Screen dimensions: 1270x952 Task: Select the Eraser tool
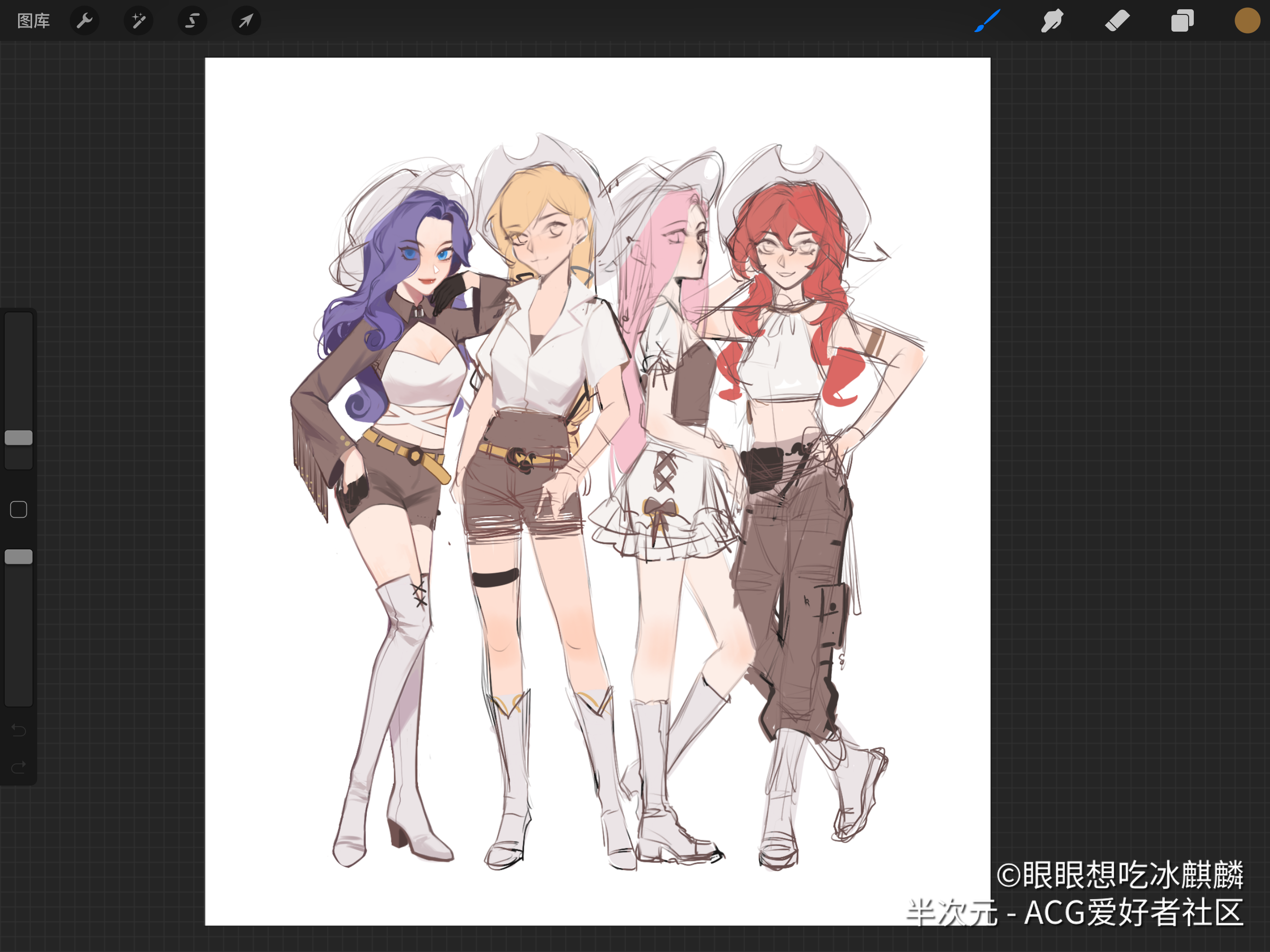click(x=1117, y=21)
